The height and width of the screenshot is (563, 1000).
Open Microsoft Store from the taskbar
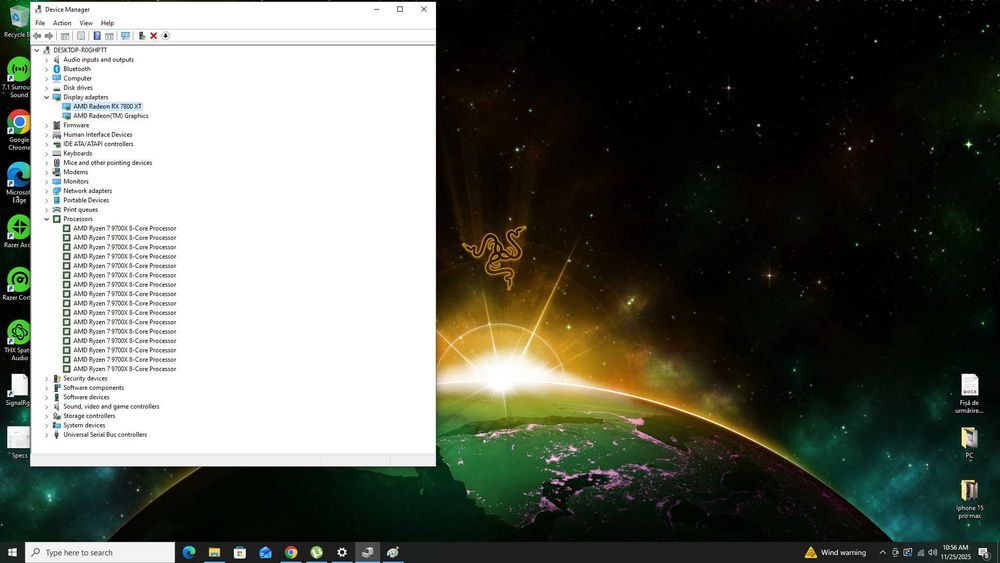(240, 552)
